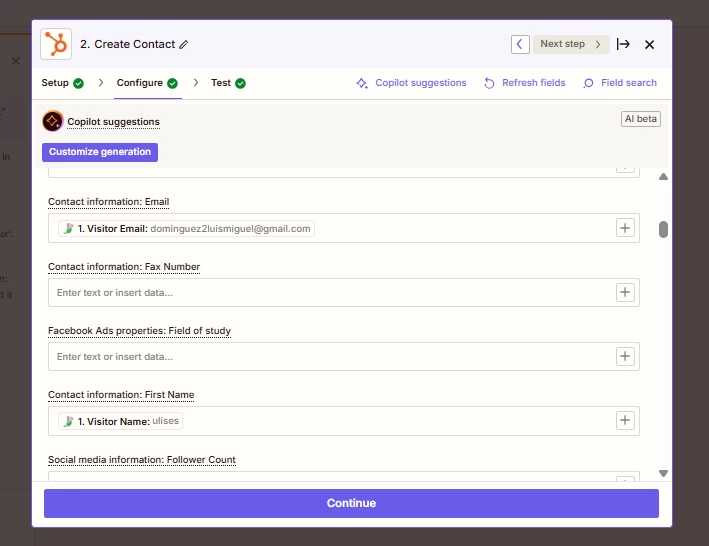Screen dimensions: 709x546
Task: Insert data plus button for Email field
Action: pos(625,228)
